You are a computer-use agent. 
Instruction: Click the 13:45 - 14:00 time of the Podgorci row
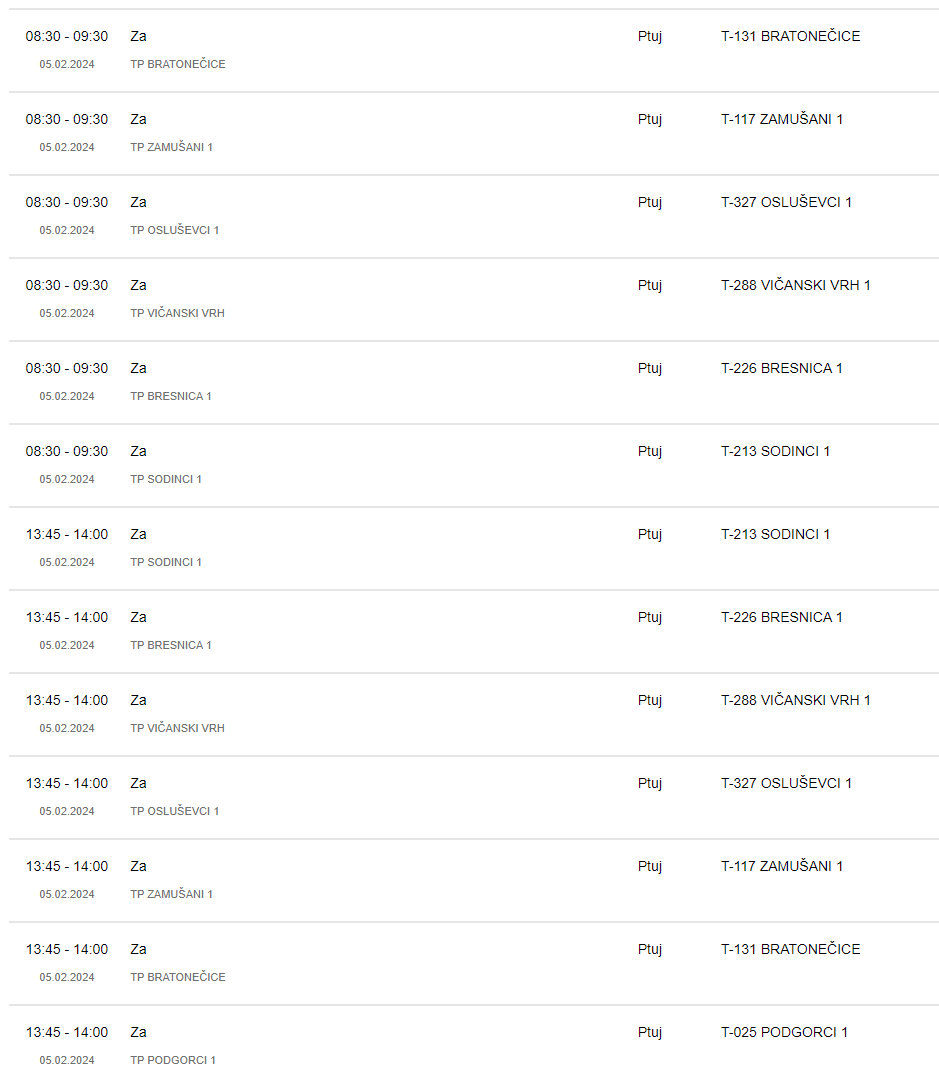pyautogui.click(x=67, y=1032)
